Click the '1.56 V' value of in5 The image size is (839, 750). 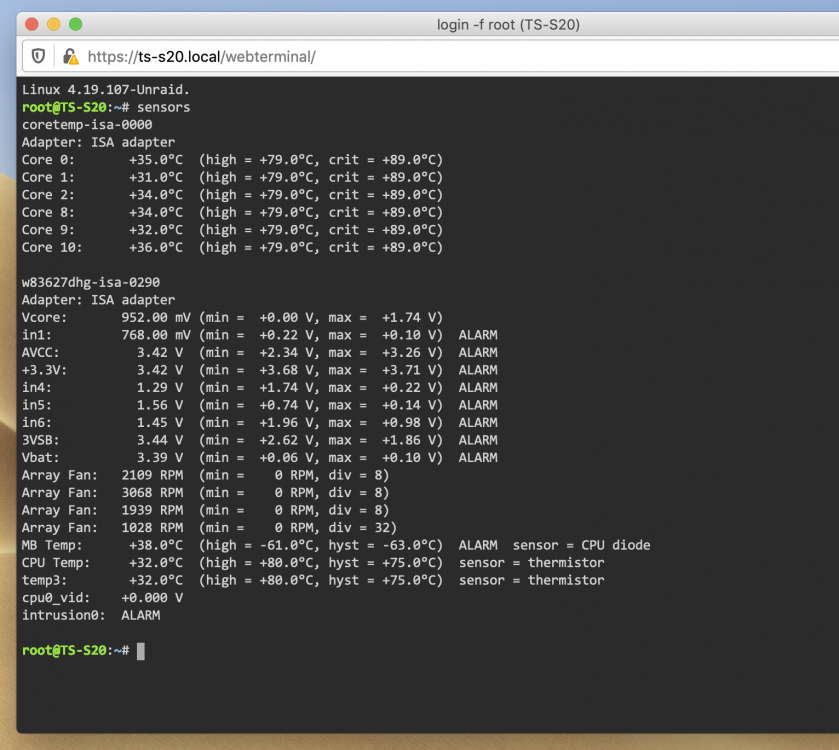159,405
